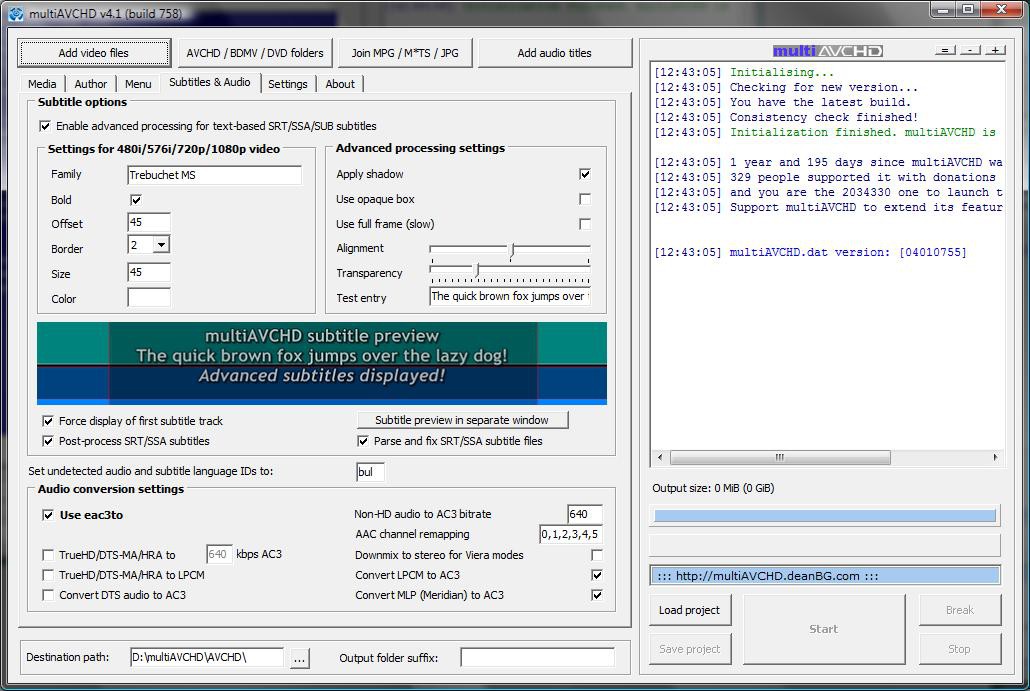This screenshot has width=1030, height=691.
Task: Enable Downmix to stereo for Viera modes
Action: tap(596, 555)
